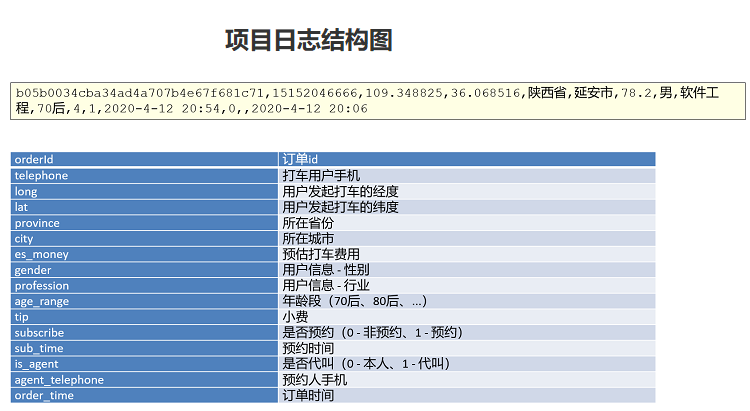Click the title 项目日志结构图
The width and height of the screenshot is (750, 411).
pyautogui.click(x=308, y=40)
